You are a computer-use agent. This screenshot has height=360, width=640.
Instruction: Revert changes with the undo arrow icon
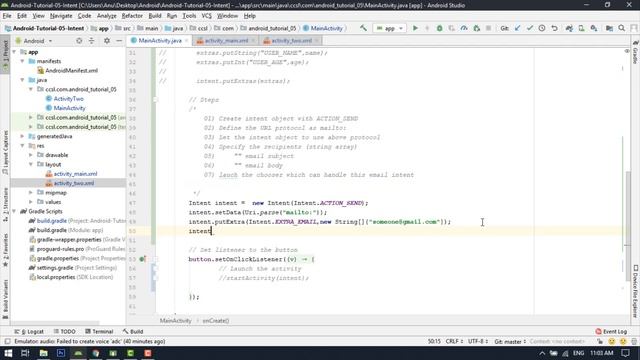[554, 28]
